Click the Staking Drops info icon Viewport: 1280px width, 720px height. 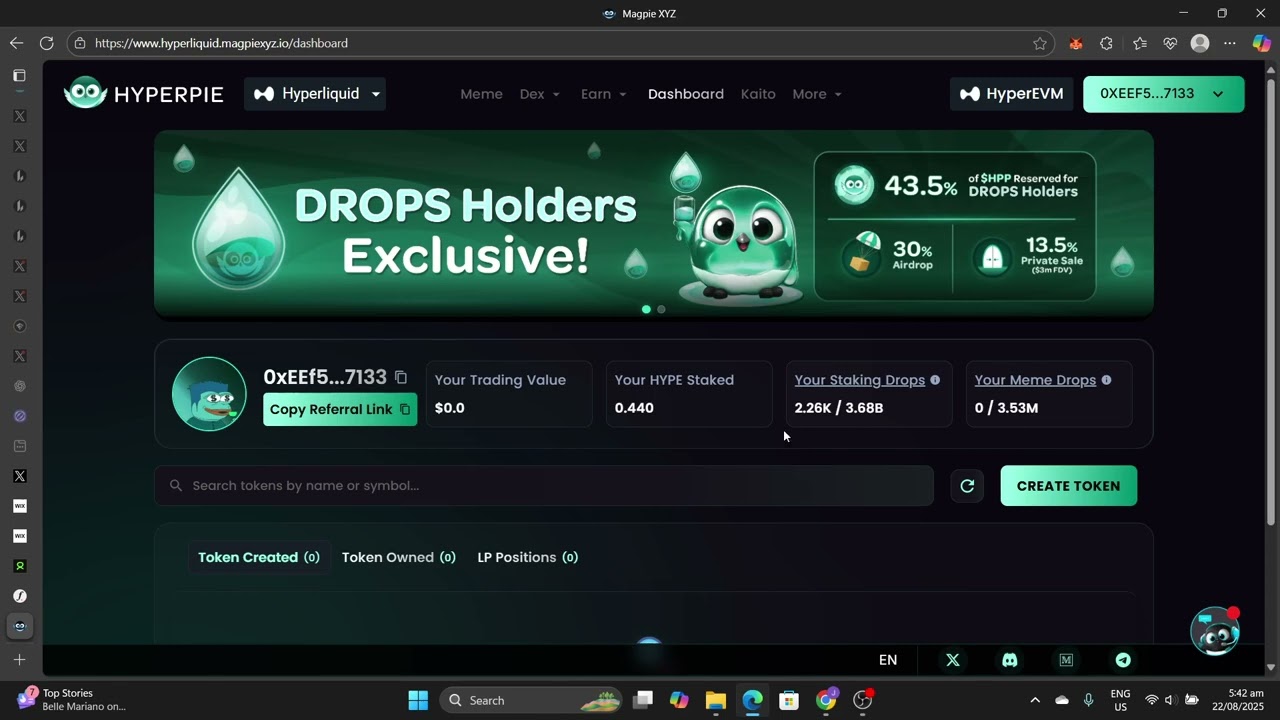pos(935,380)
